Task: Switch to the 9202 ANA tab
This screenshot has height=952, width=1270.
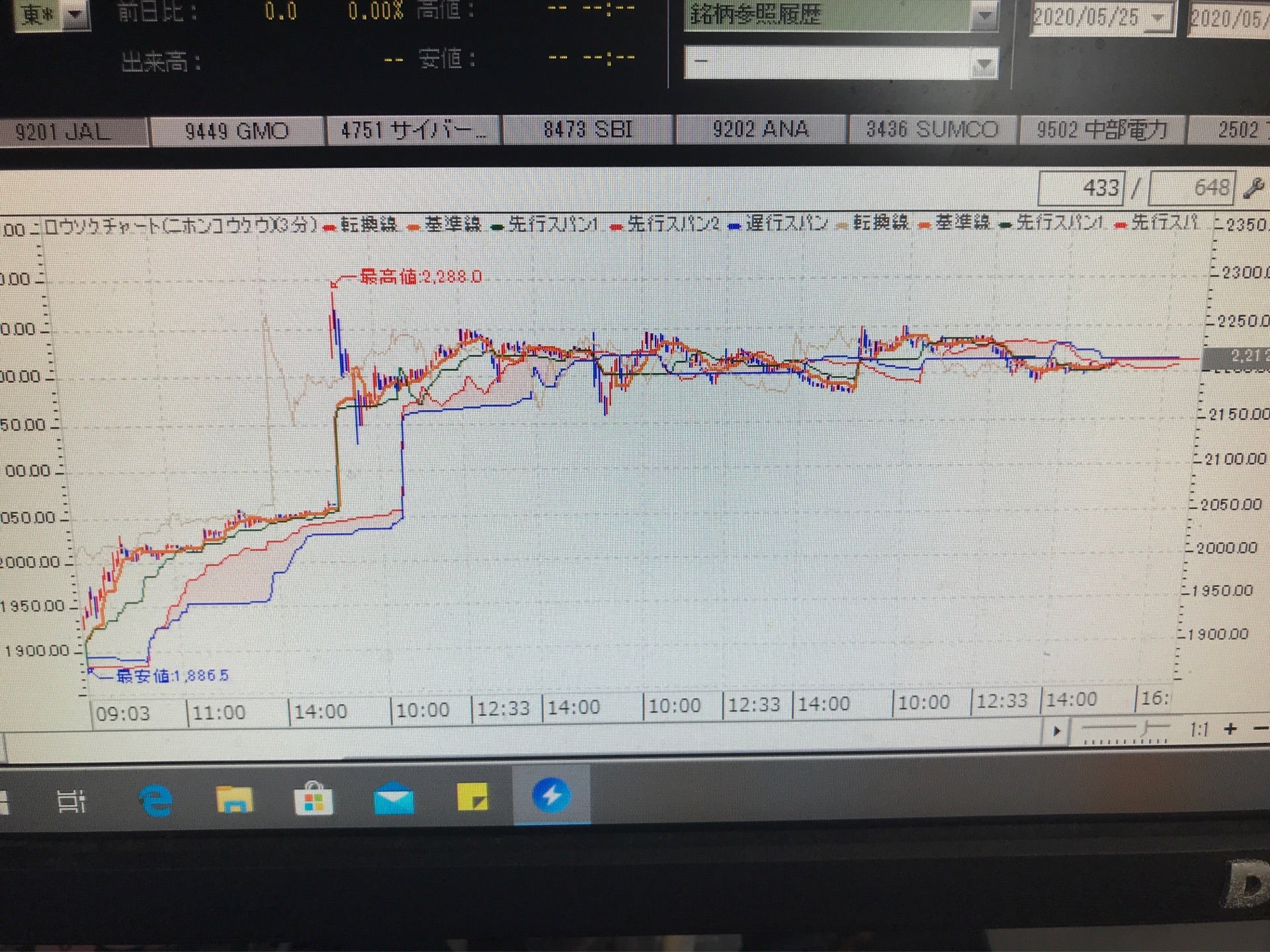Action: coord(759,129)
